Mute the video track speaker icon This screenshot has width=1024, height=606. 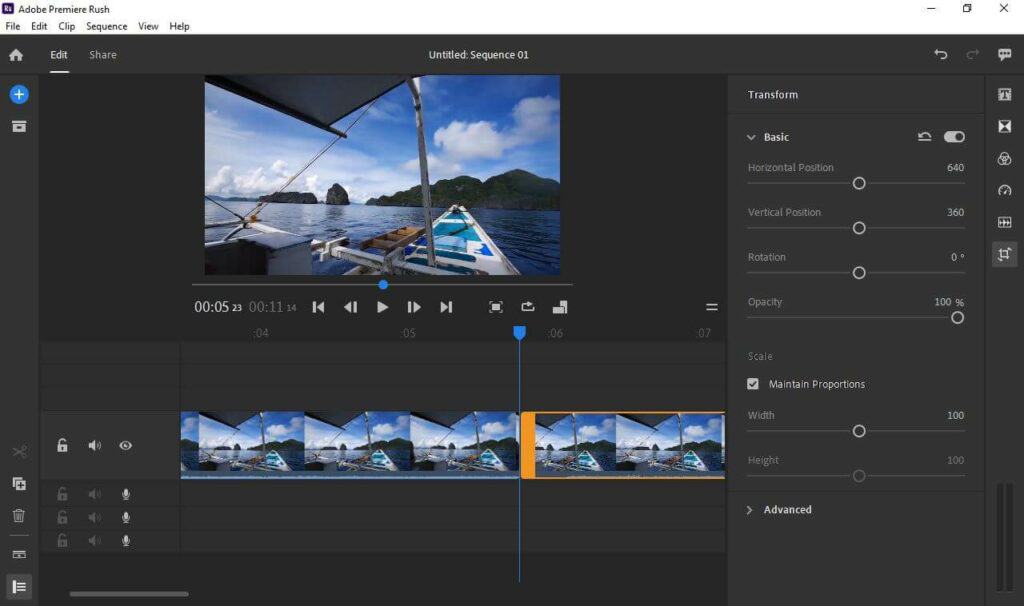click(x=95, y=445)
